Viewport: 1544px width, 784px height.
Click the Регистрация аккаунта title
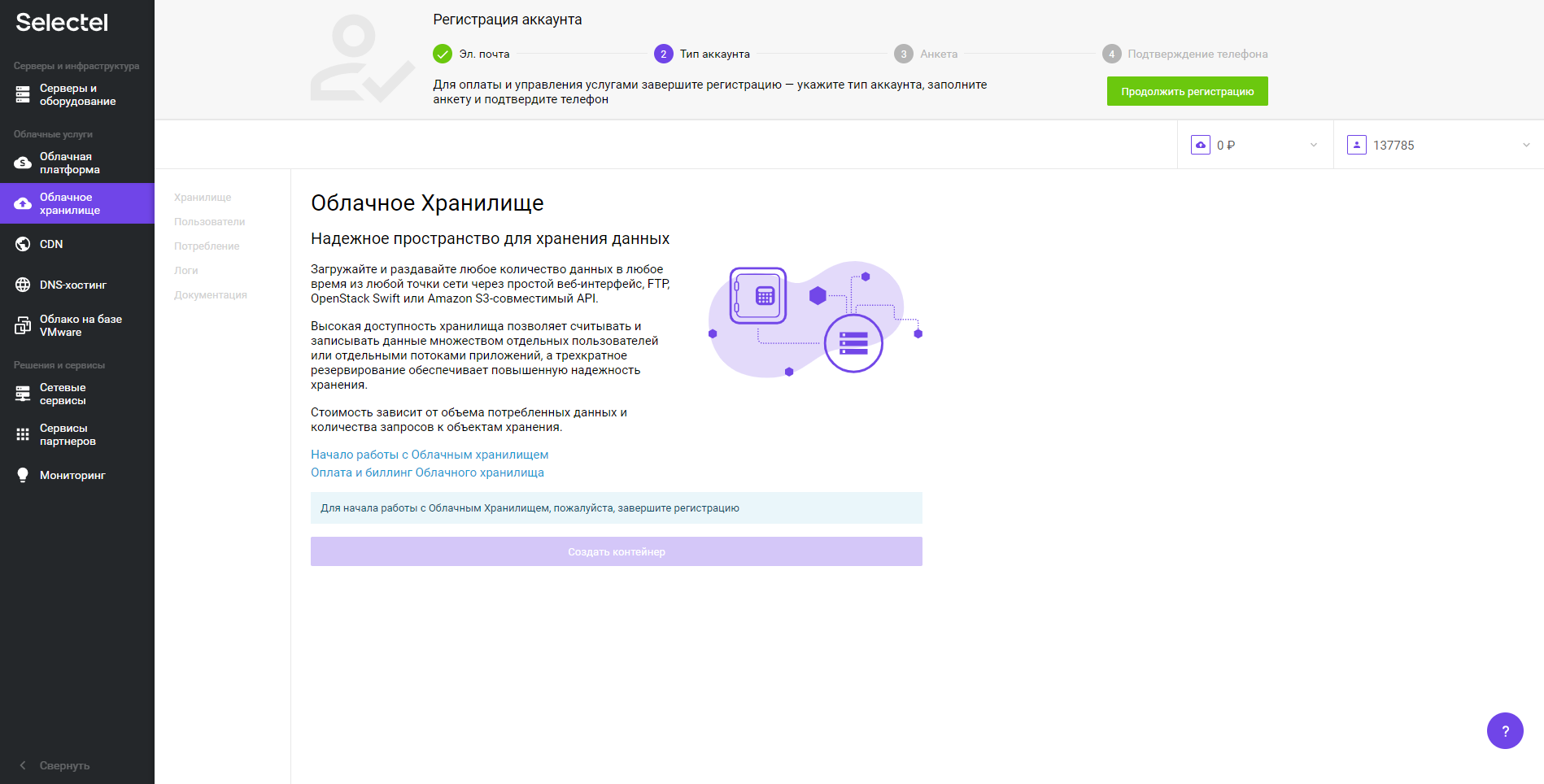click(x=508, y=20)
